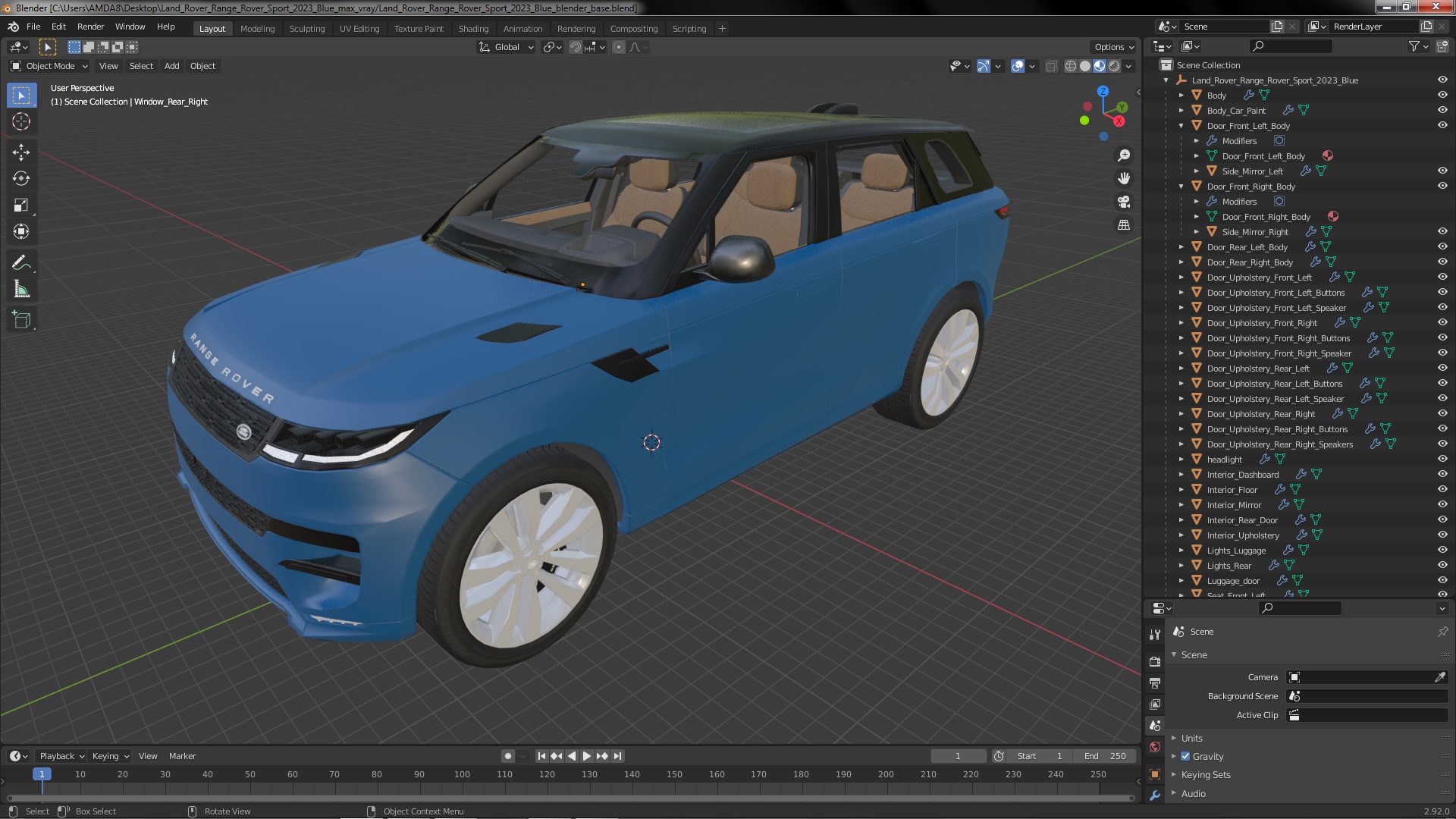Screen dimensions: 1456x819
Task: Switch to the UV Editing workspace tab
Action: pos(359,29)
